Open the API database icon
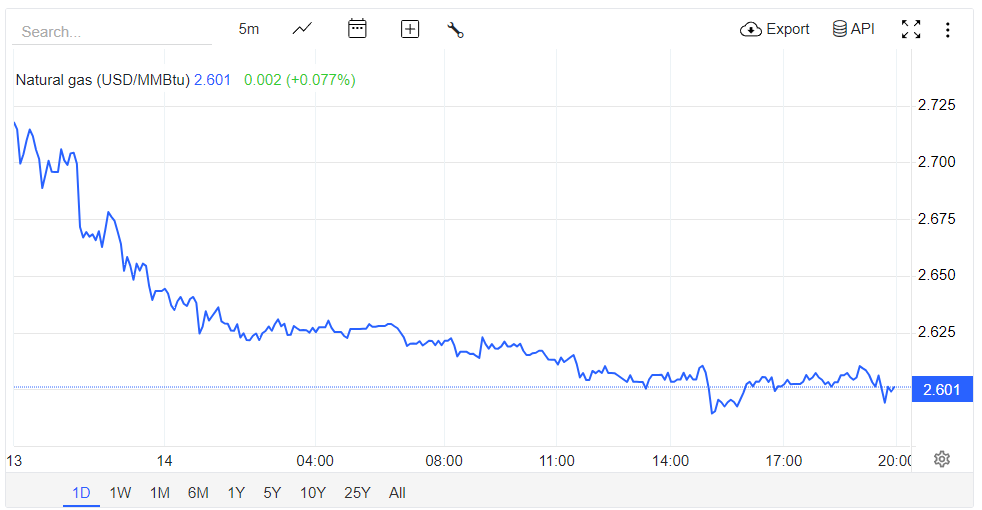 coord(853,29)
